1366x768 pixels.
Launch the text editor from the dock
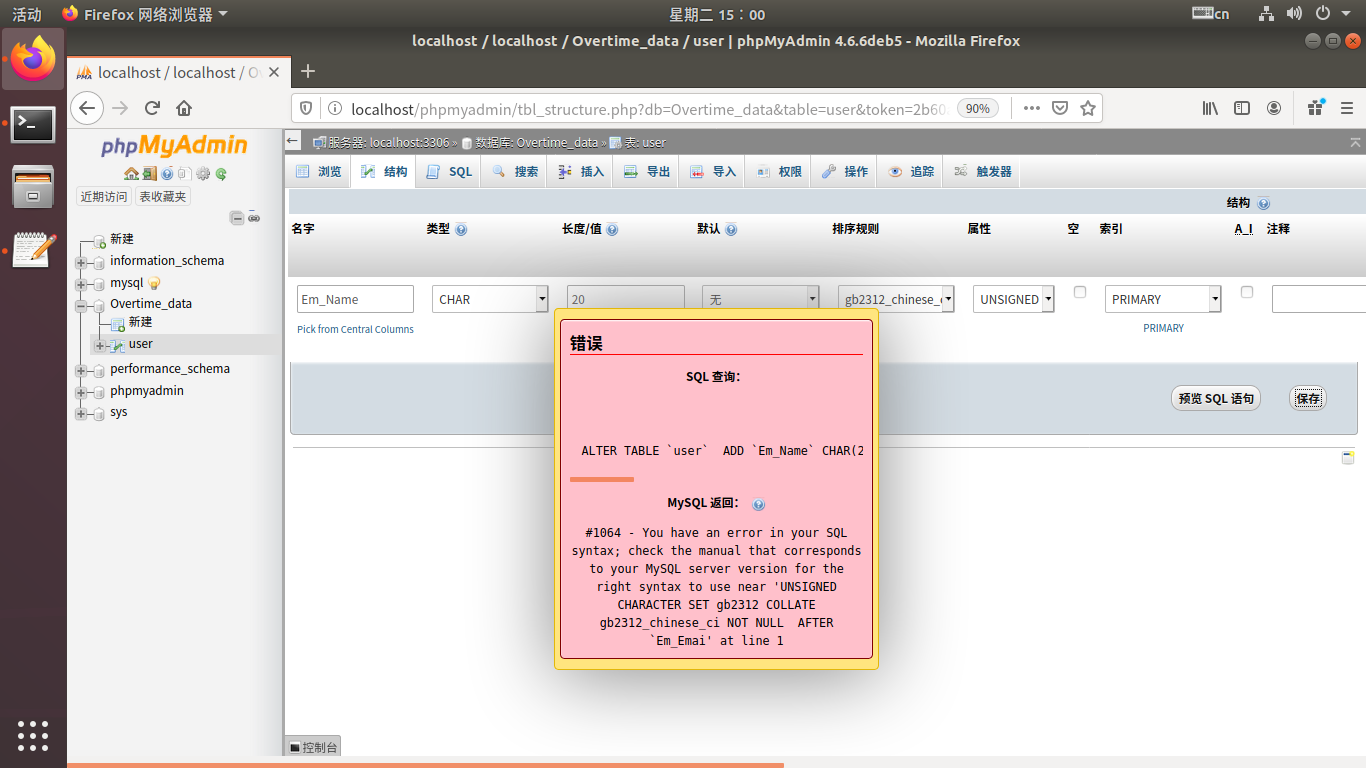33,250
